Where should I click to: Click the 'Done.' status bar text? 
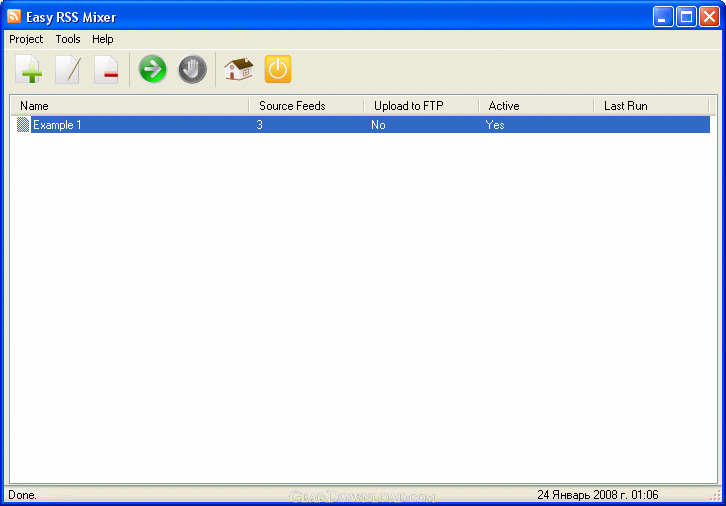coord(22,495)
